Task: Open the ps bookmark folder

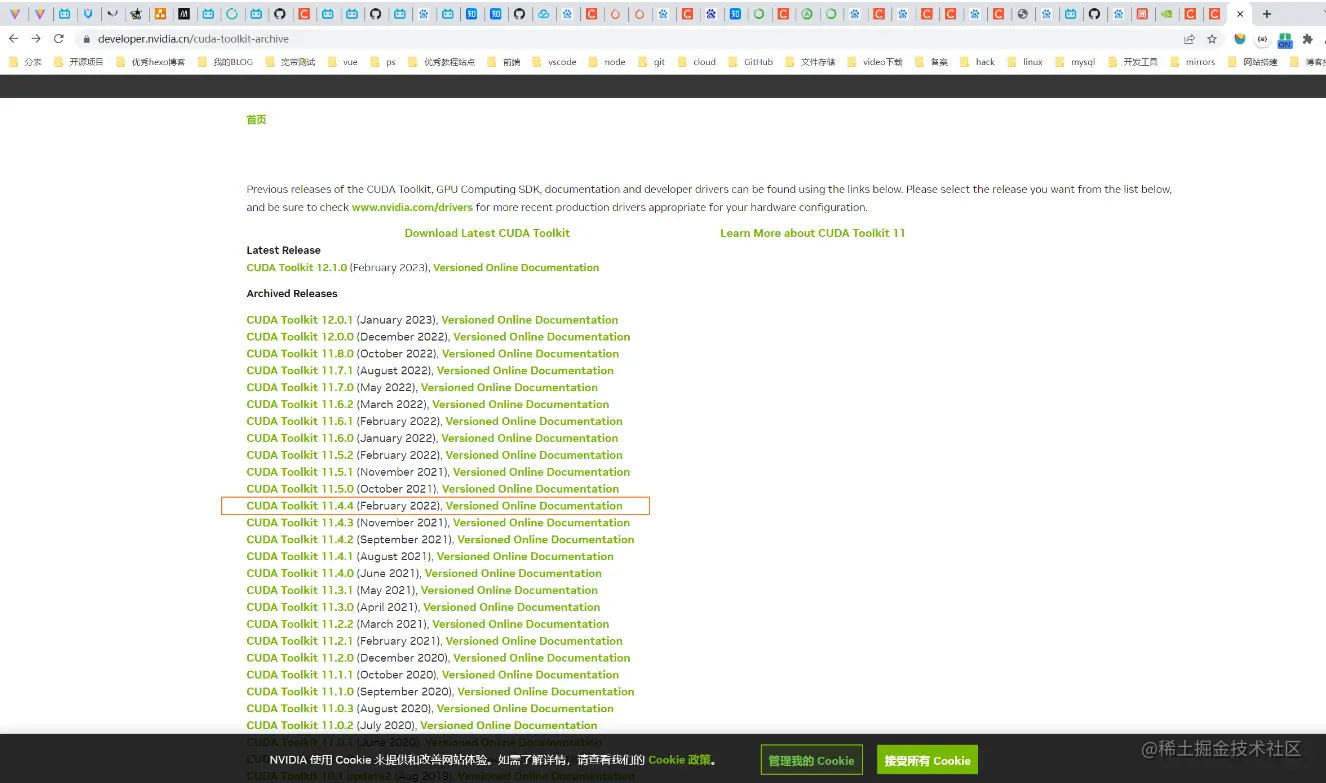Action: point(383,62)
